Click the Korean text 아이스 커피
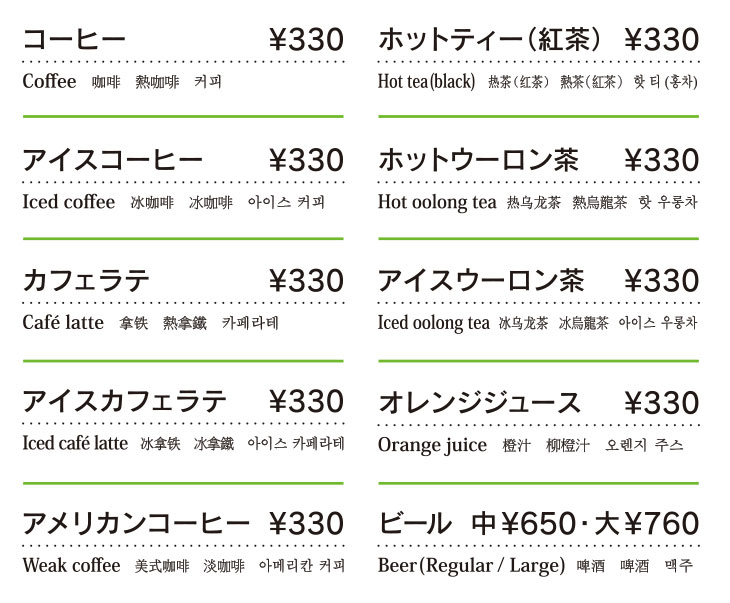This screenshot has width=730, height=603. point(286,202)
